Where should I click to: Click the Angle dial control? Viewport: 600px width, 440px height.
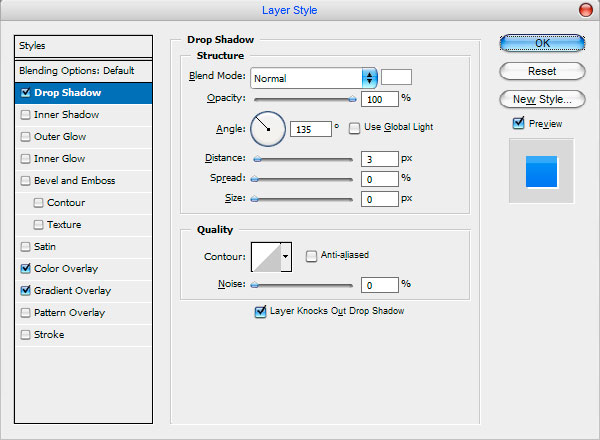(x=268, y=129)
